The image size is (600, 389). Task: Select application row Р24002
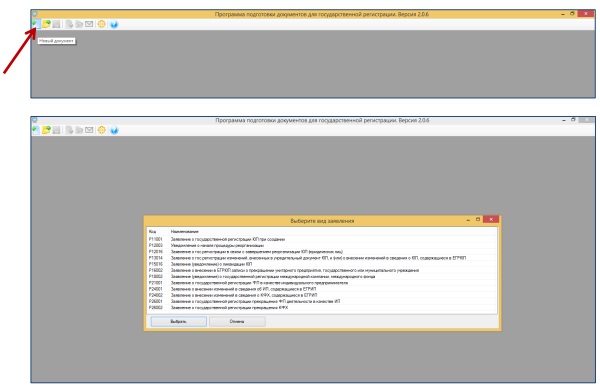(x=322, y=295)
